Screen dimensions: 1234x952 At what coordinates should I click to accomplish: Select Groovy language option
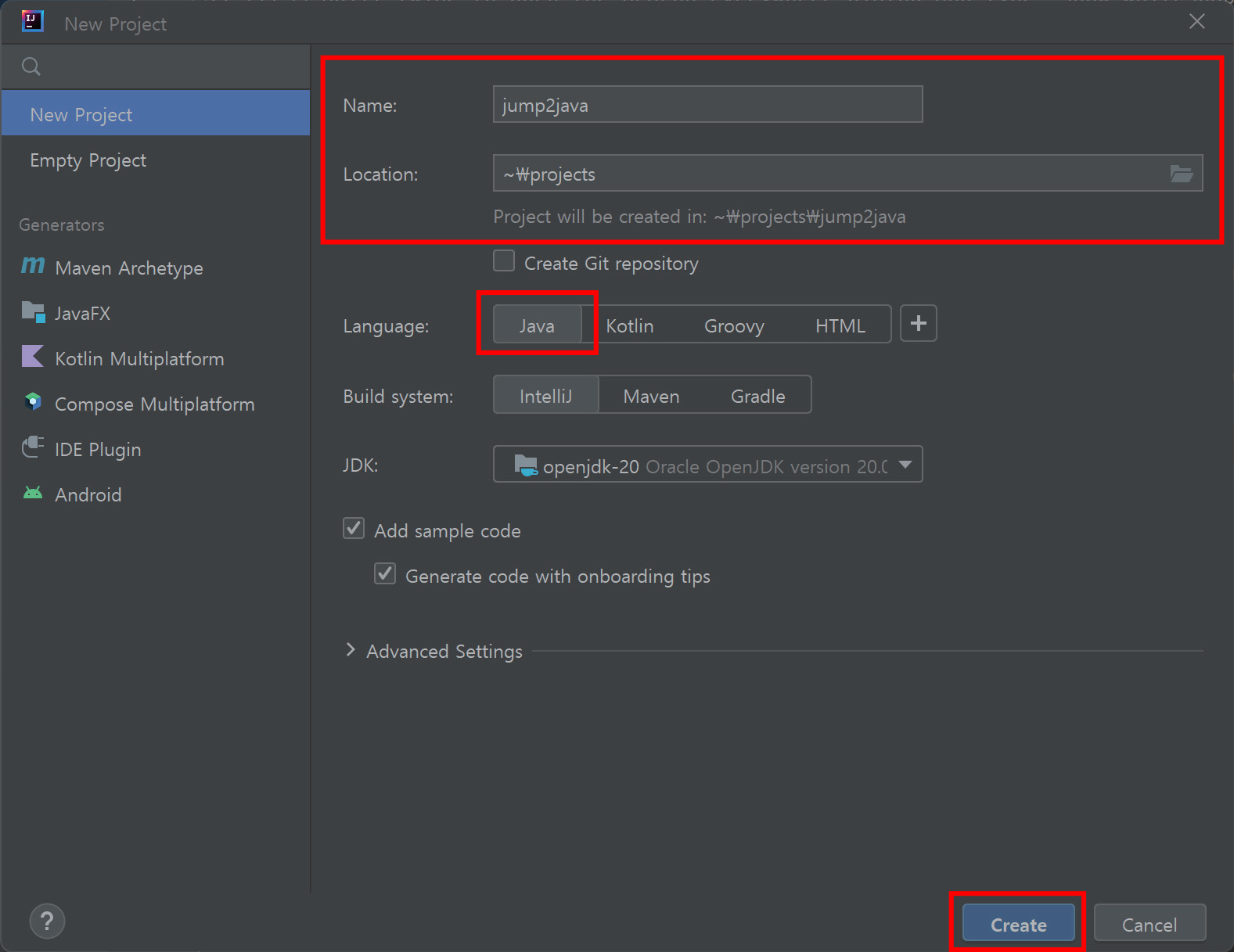(734, 325)
